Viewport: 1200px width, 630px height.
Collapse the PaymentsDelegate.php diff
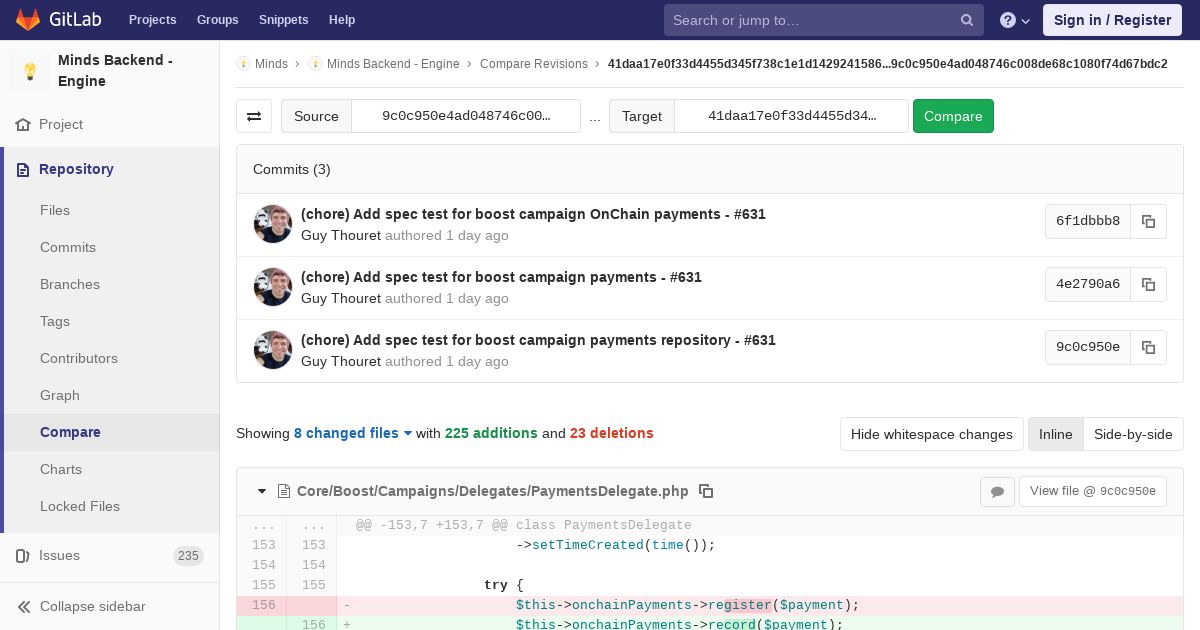[x=262, y=491]
